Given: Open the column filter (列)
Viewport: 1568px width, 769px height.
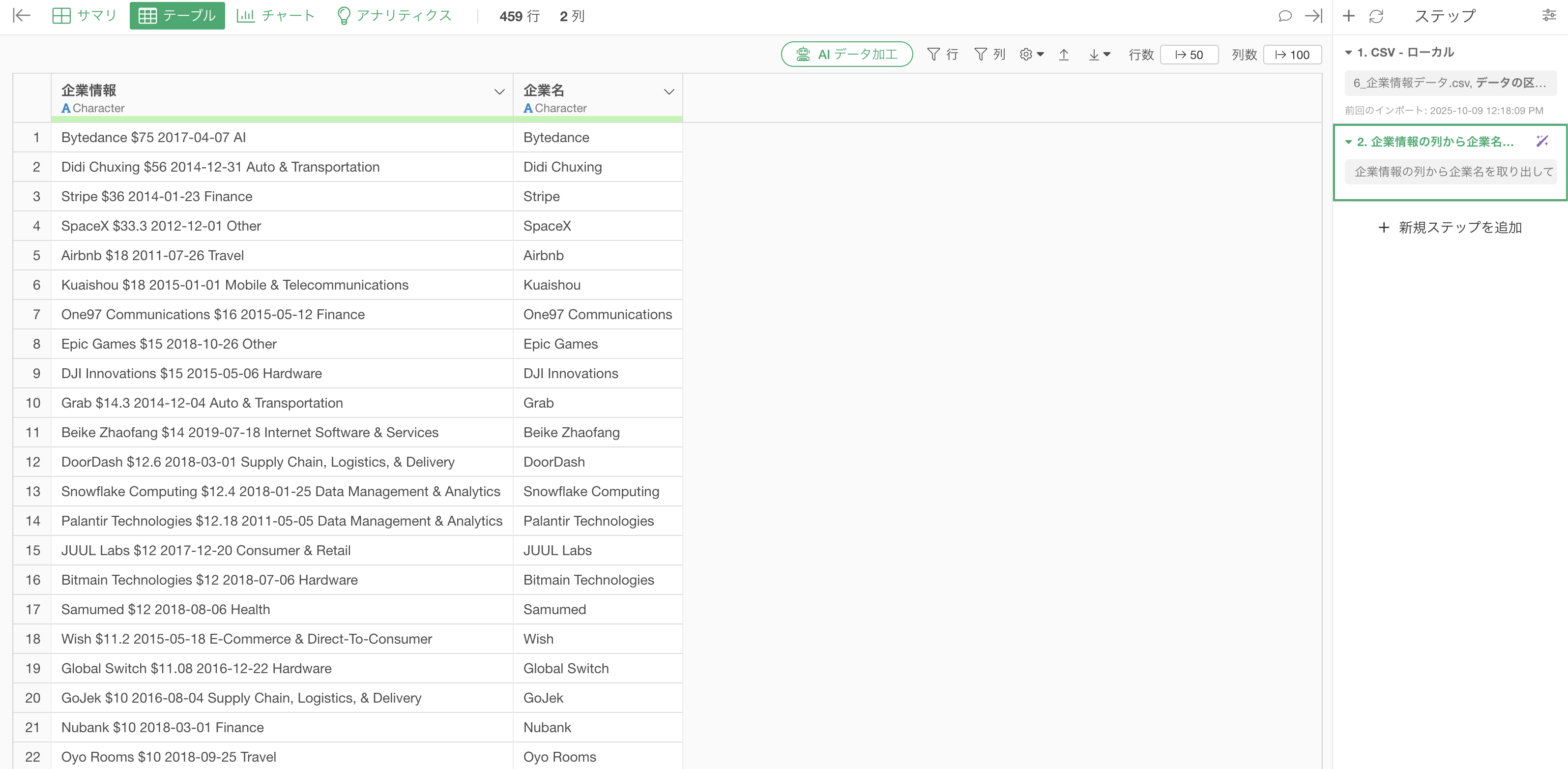Looking at the screenshot, I should coord(989,55).
